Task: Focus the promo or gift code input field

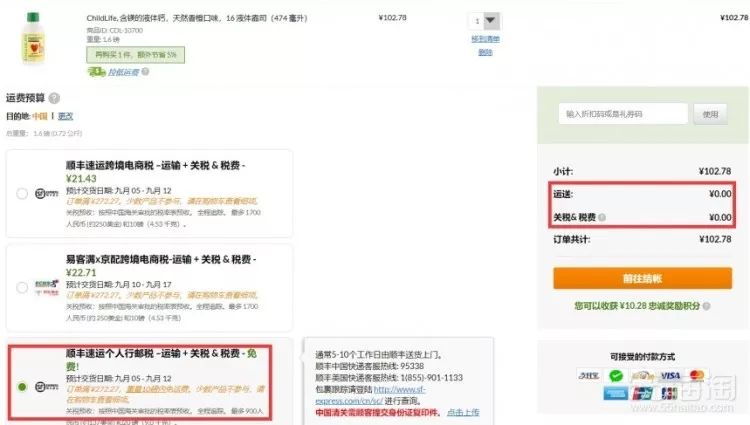Action: click(623, 114)
